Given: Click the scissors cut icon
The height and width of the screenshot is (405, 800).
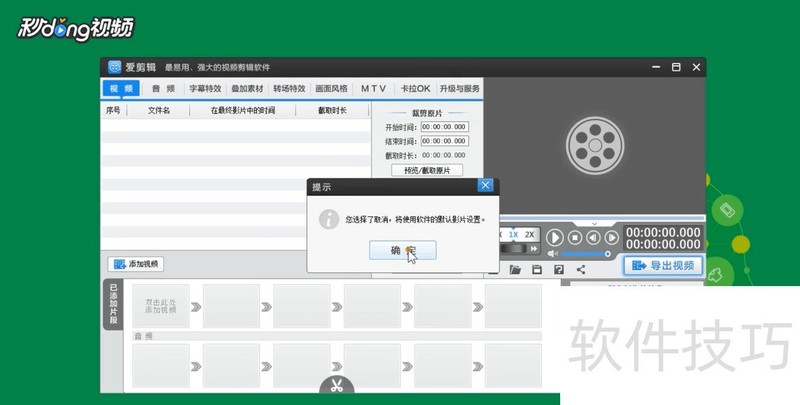Looking at the screenshot, I should (337, 385).
